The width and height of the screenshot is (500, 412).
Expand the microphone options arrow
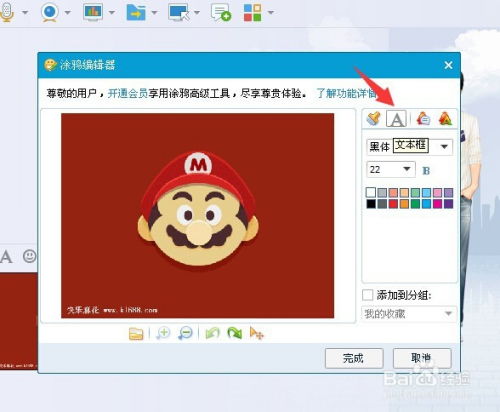(x=25, y=13)
